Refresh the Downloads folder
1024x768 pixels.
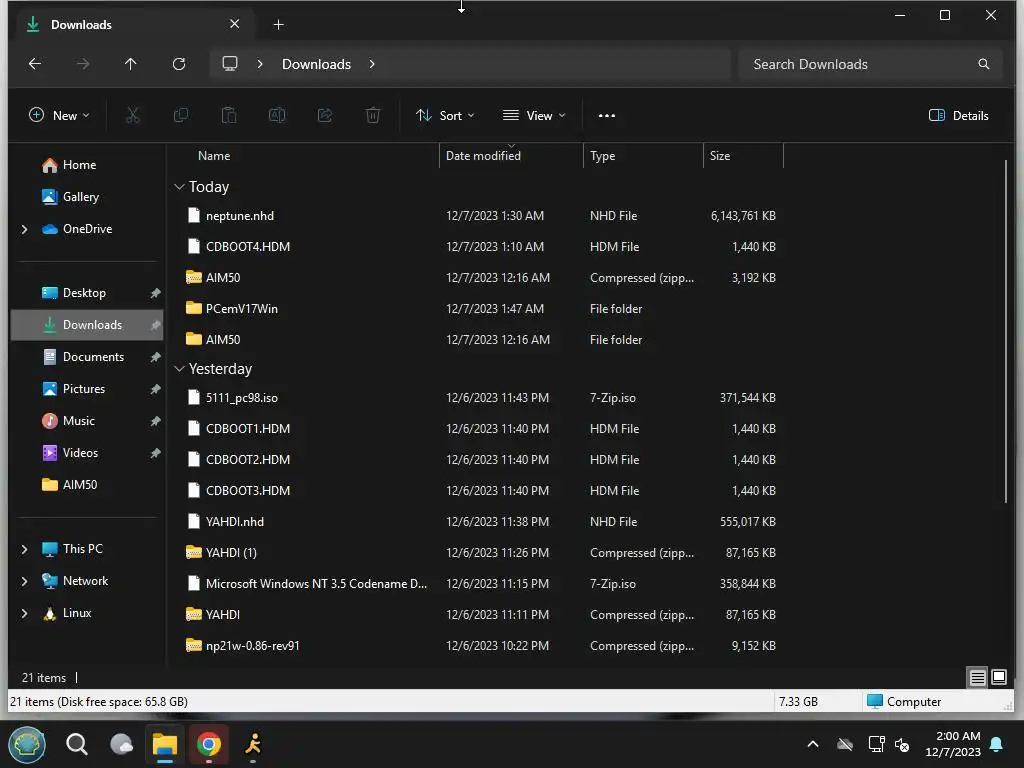pos(179,64)
